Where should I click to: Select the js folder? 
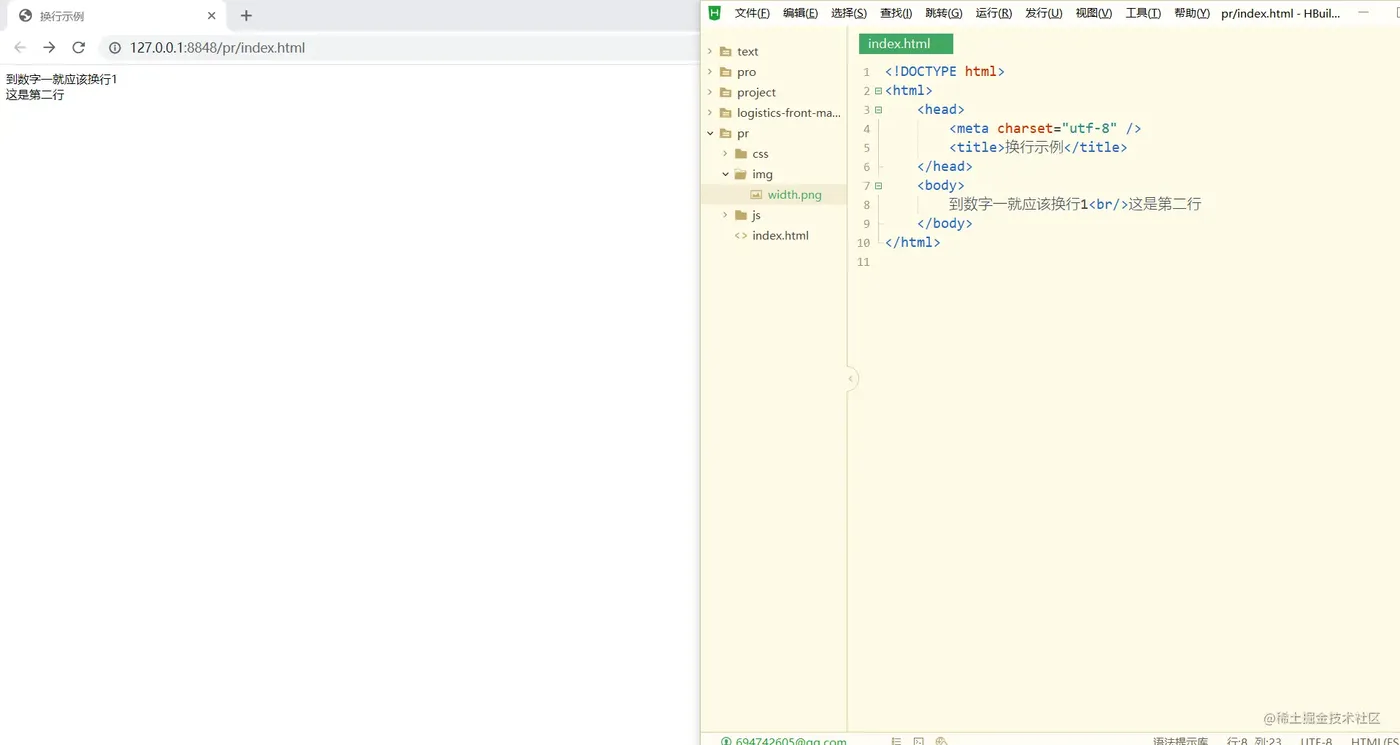[774, 215]
